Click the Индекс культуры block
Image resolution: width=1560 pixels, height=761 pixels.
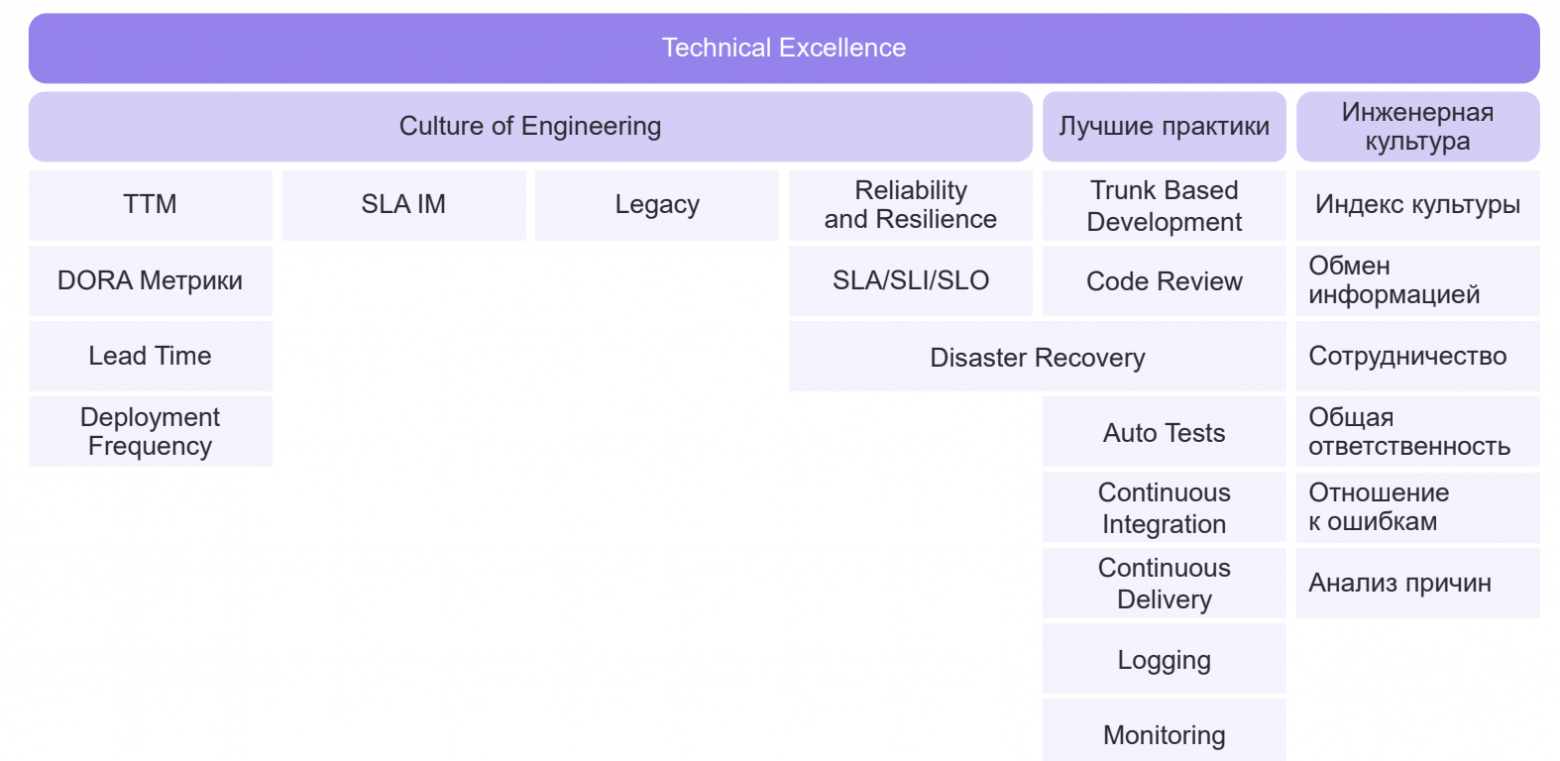coord(1417,205)
